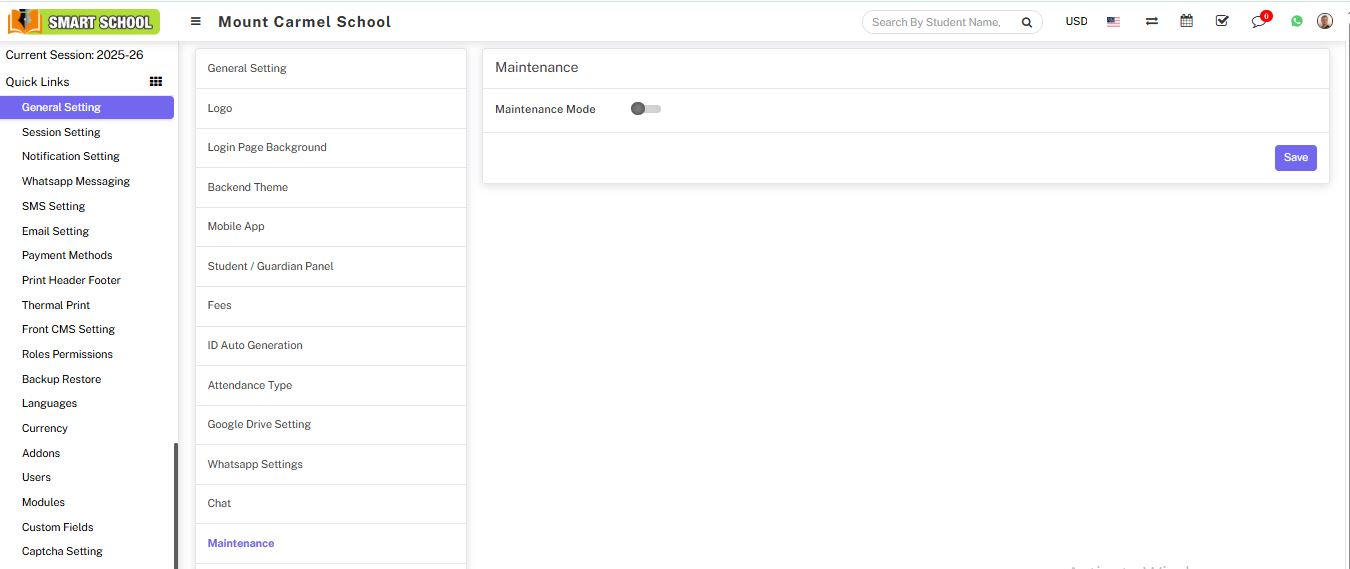Go to Backup Restore sidebar link
This screenshot has height=569, width=1350.
coord(61,379)
